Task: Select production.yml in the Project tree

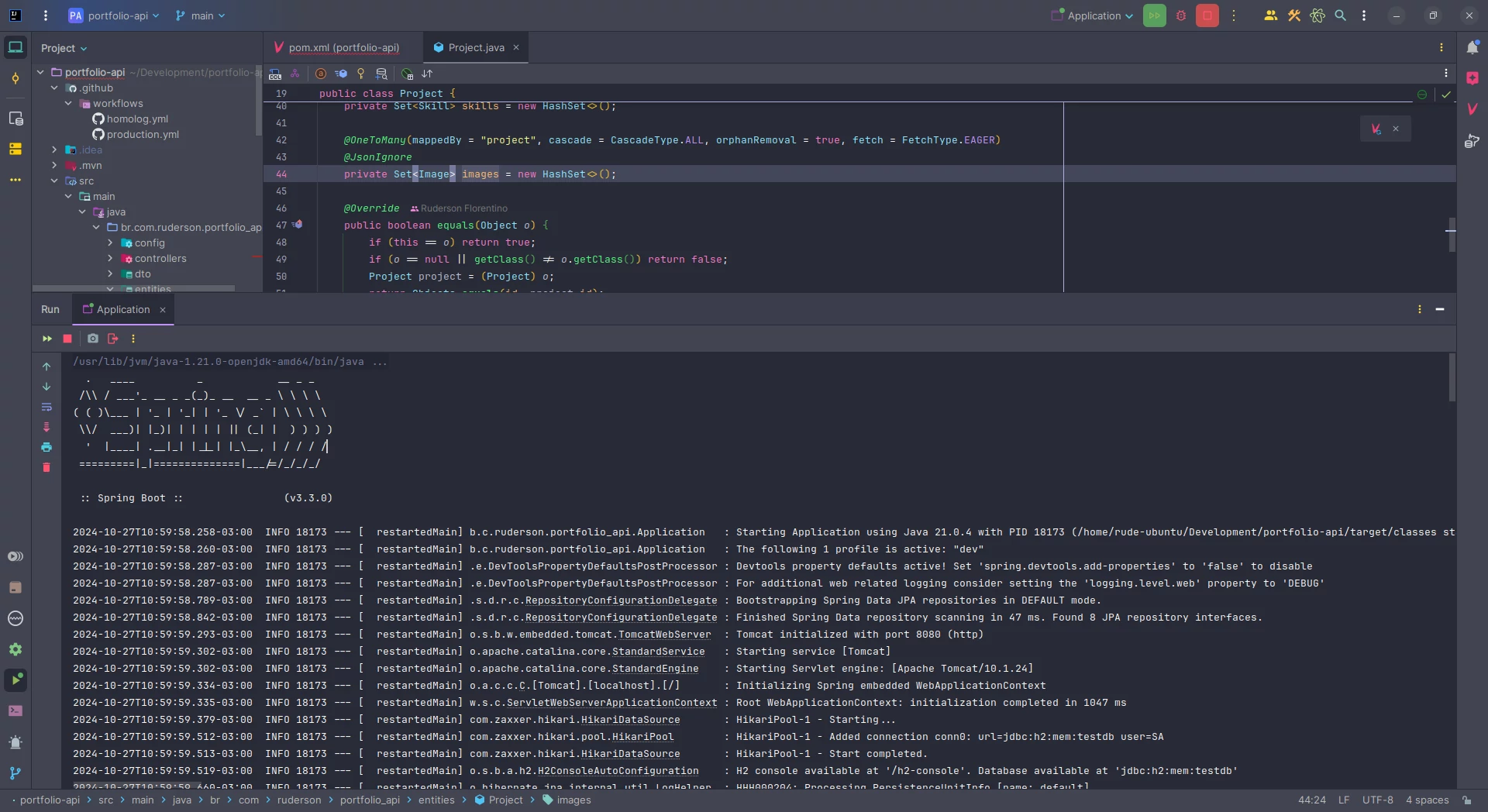Action: tap(143, 135)
